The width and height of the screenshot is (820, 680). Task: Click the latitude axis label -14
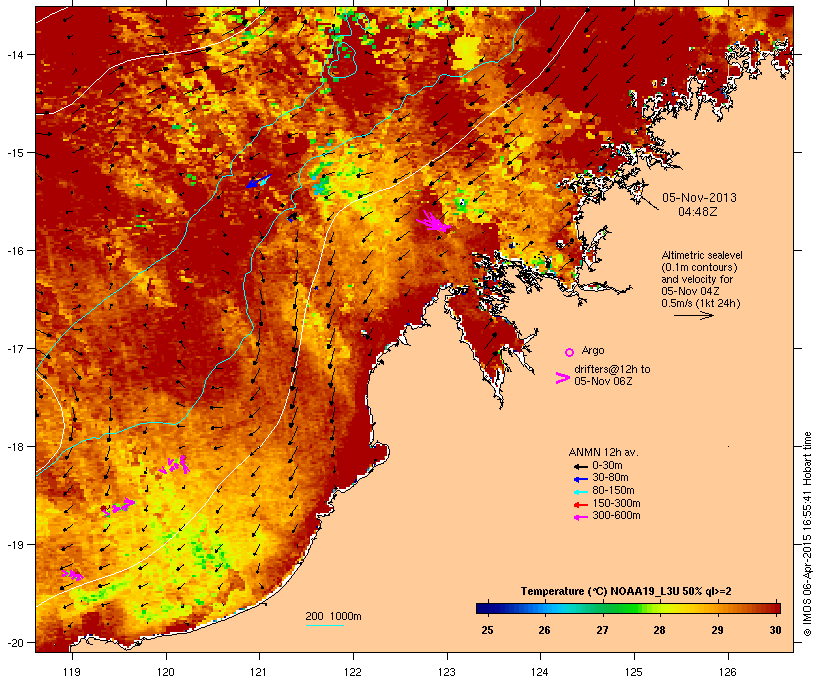coord(14,54)
